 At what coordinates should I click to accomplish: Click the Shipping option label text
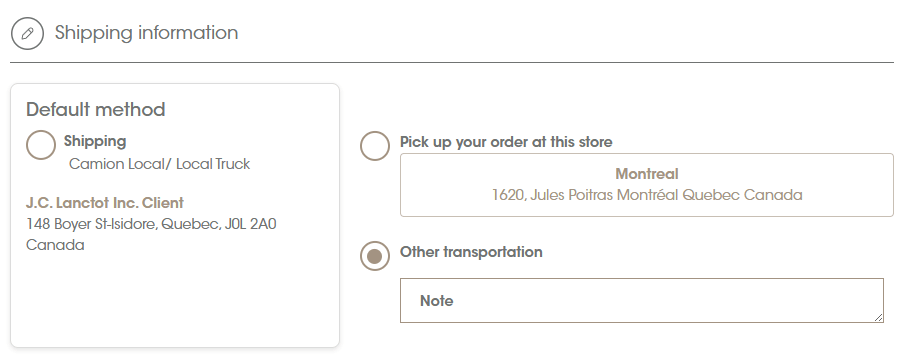(95, 141)
